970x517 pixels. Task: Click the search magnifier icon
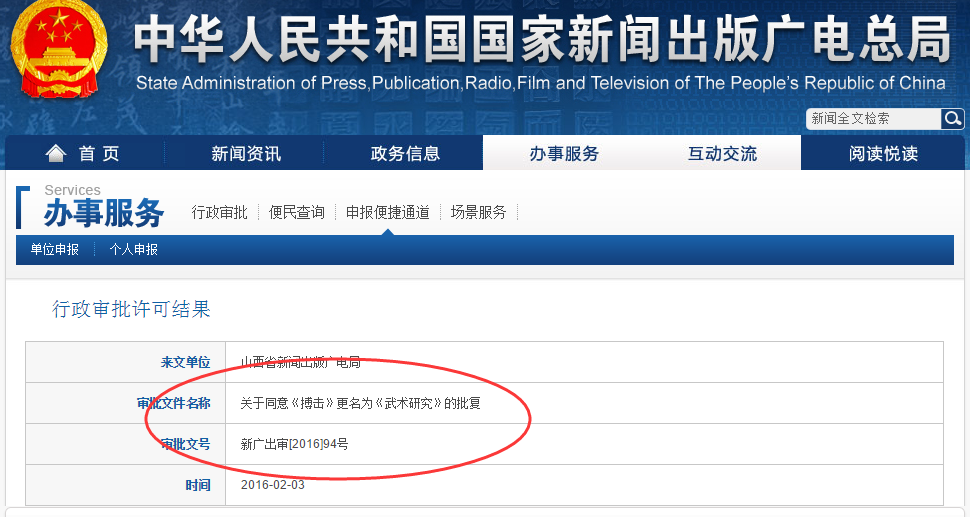tap(952, 118)
